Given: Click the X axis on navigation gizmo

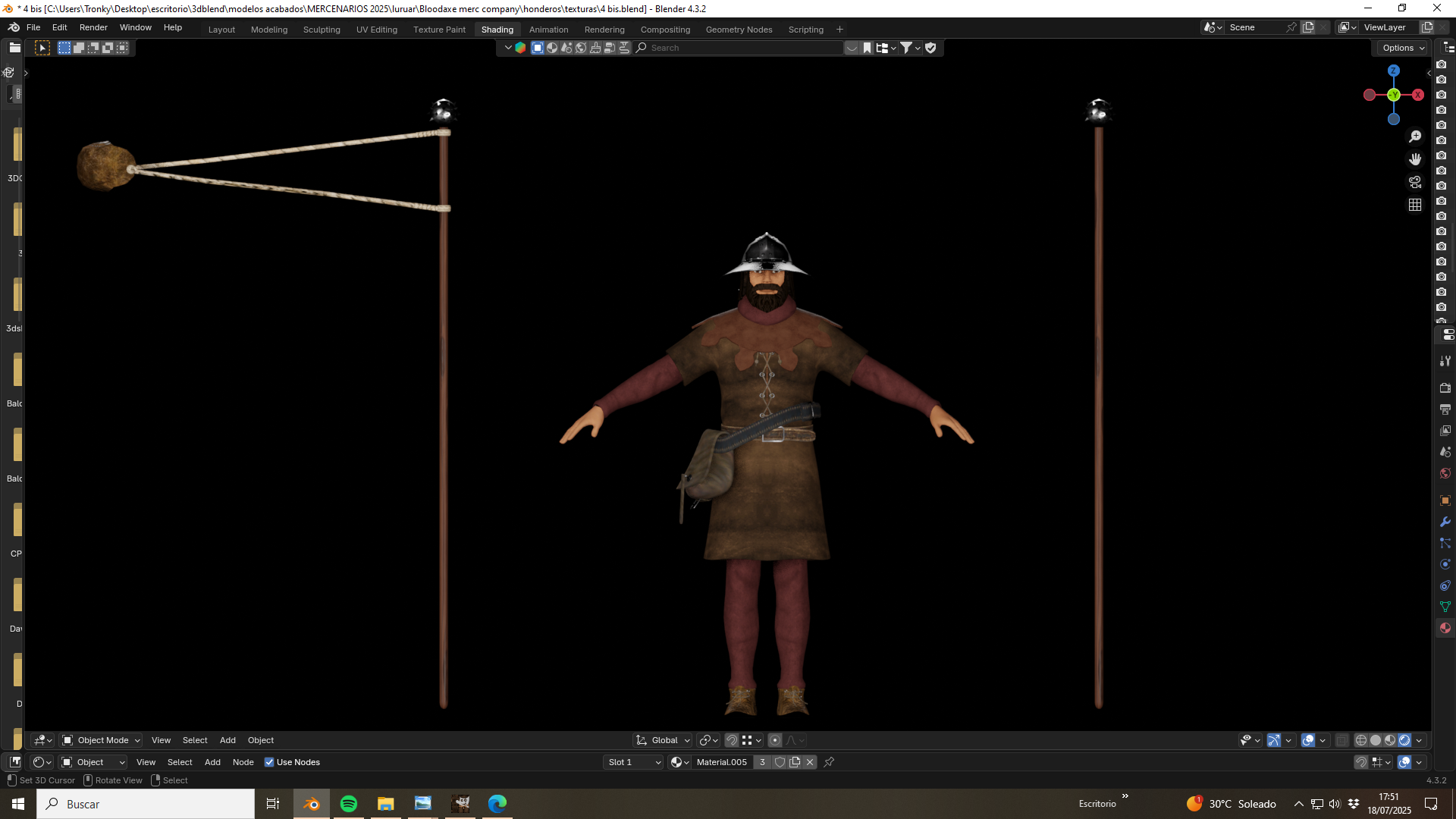Looking at the screenshot, I should (x=1418, y=95).
